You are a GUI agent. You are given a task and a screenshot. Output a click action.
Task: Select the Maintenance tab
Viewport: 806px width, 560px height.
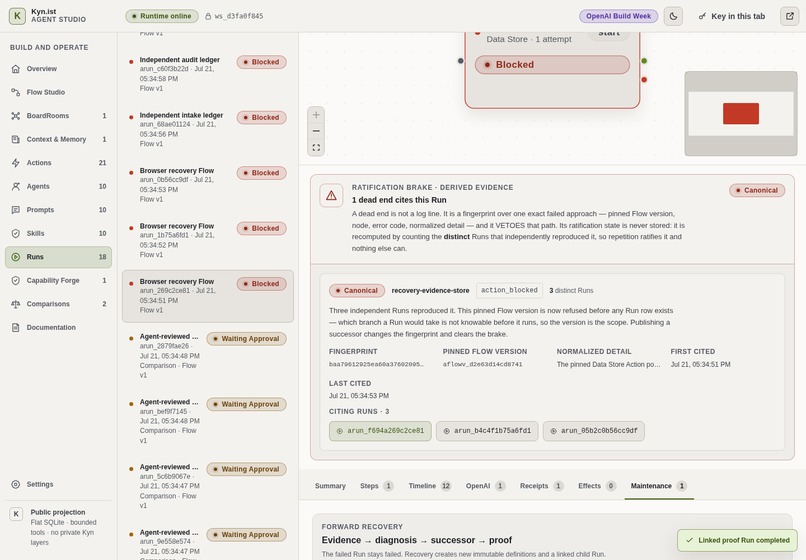pyautogui.click(x=658, y=486)
